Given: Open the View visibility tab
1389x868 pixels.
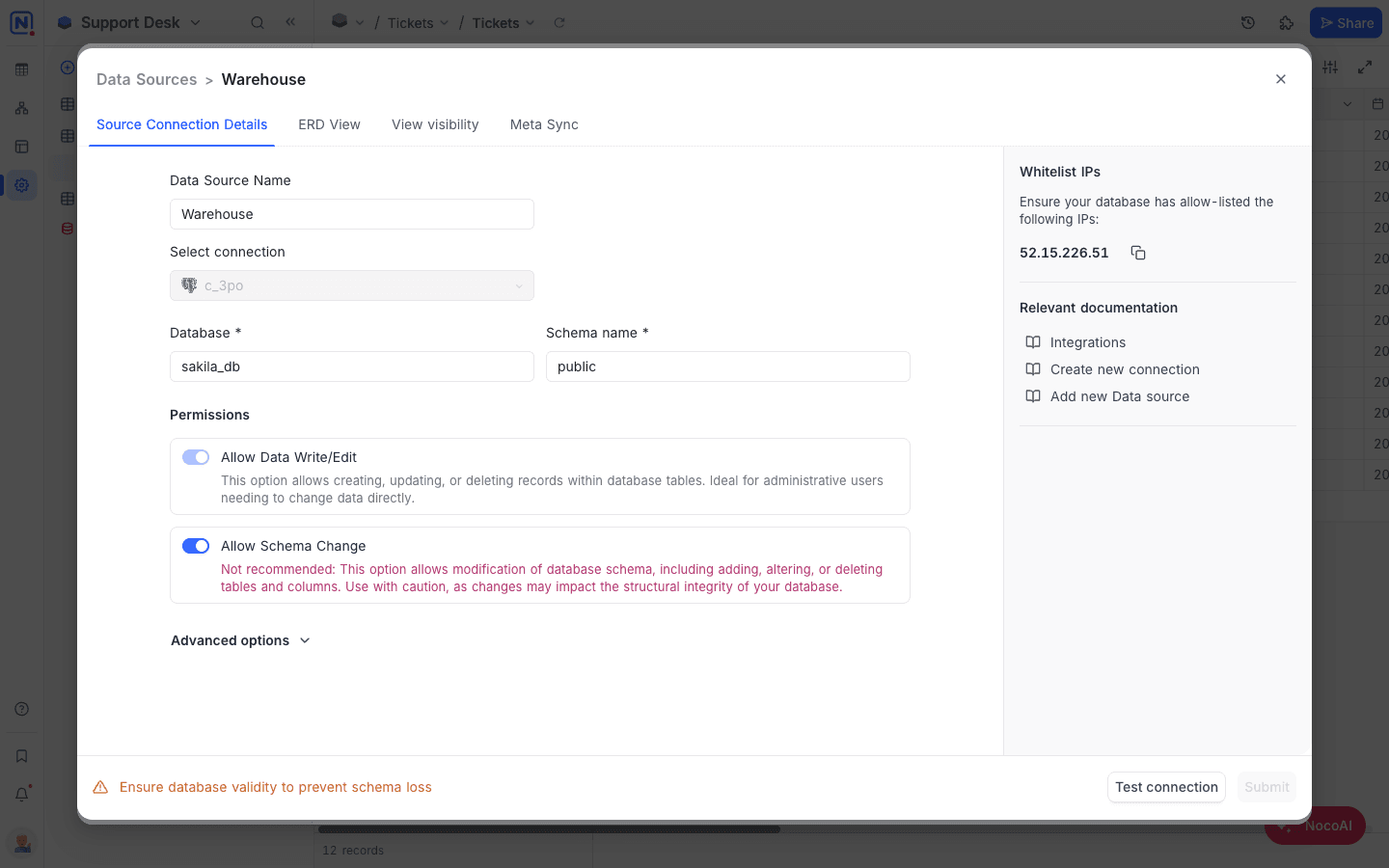Looking at the screenshot, I should pos(435,124).
